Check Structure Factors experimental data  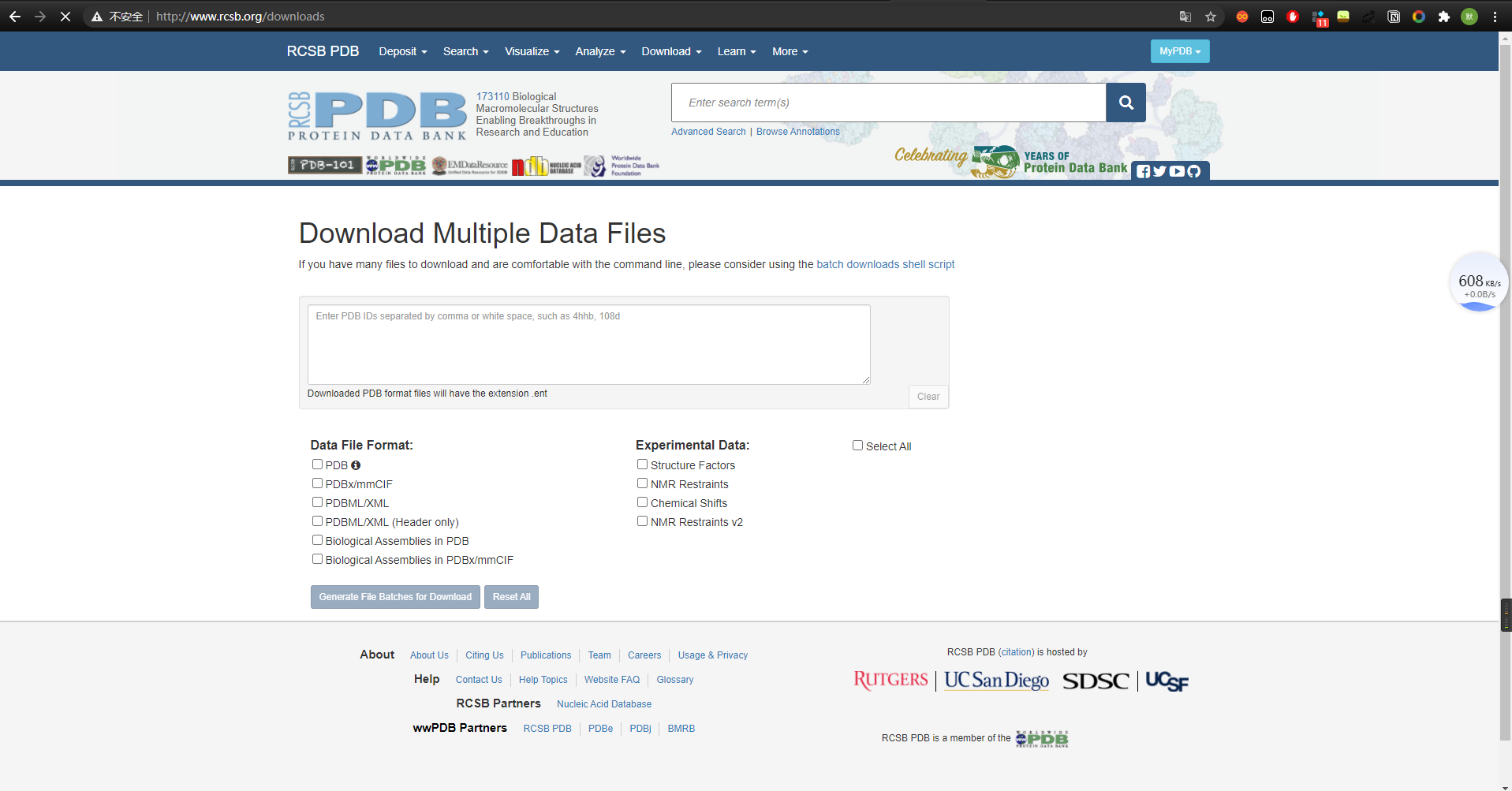pos(642,465)
